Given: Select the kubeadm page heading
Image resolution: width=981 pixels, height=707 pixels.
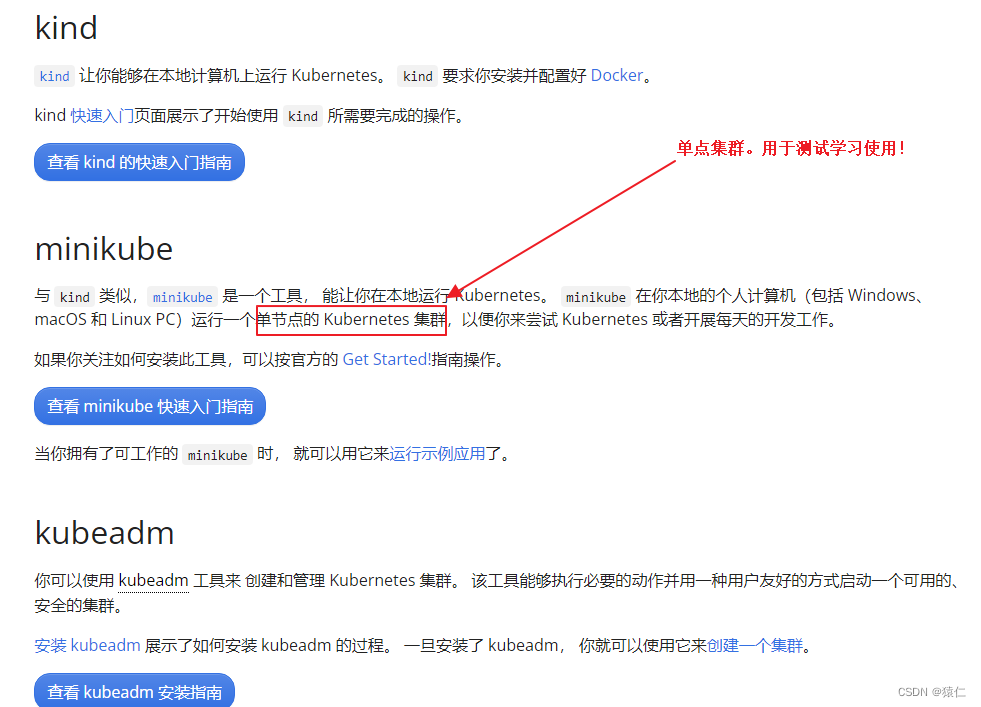Looking at the screenshot, I should [x=105, y=533].
